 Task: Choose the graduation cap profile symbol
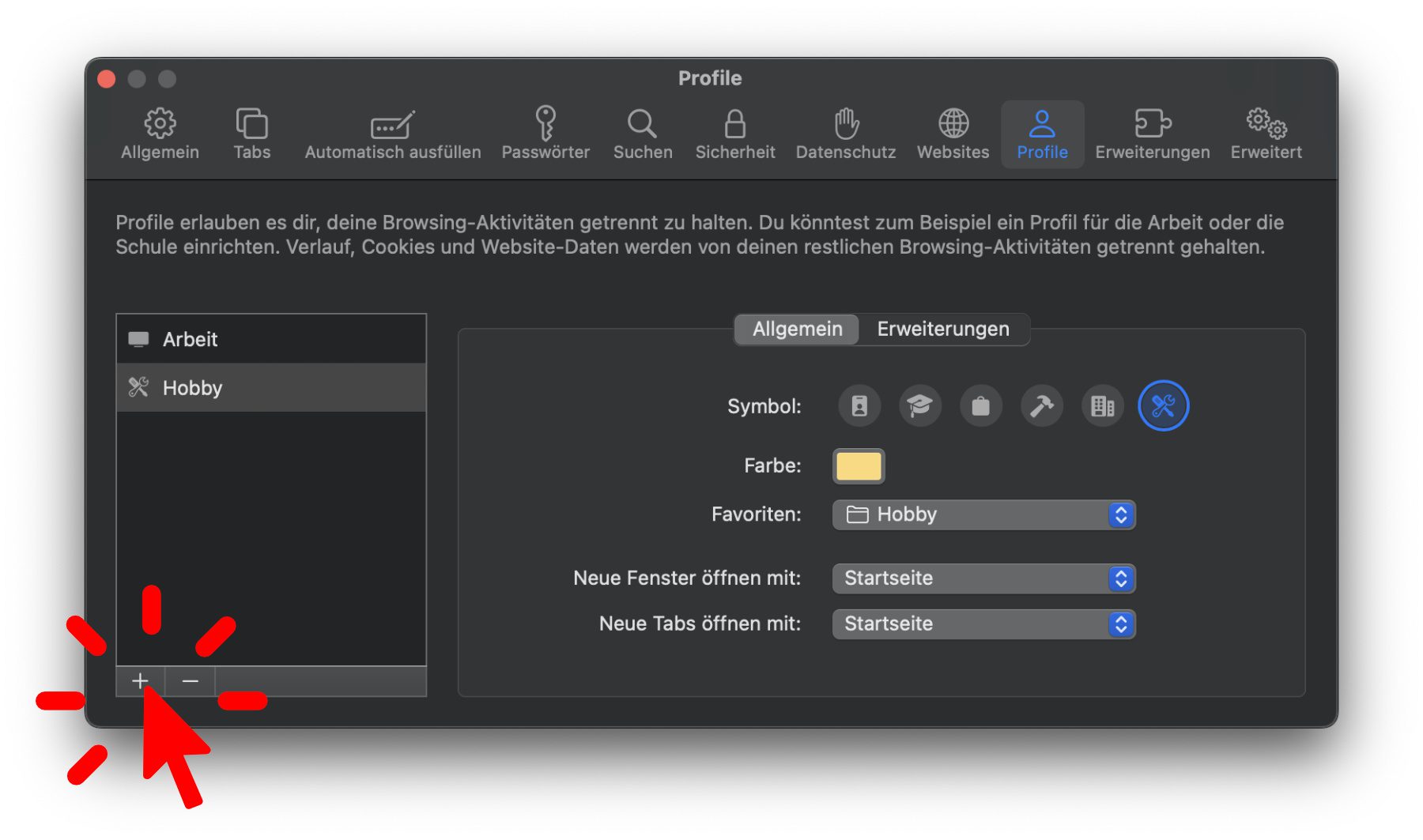[920, 405]
